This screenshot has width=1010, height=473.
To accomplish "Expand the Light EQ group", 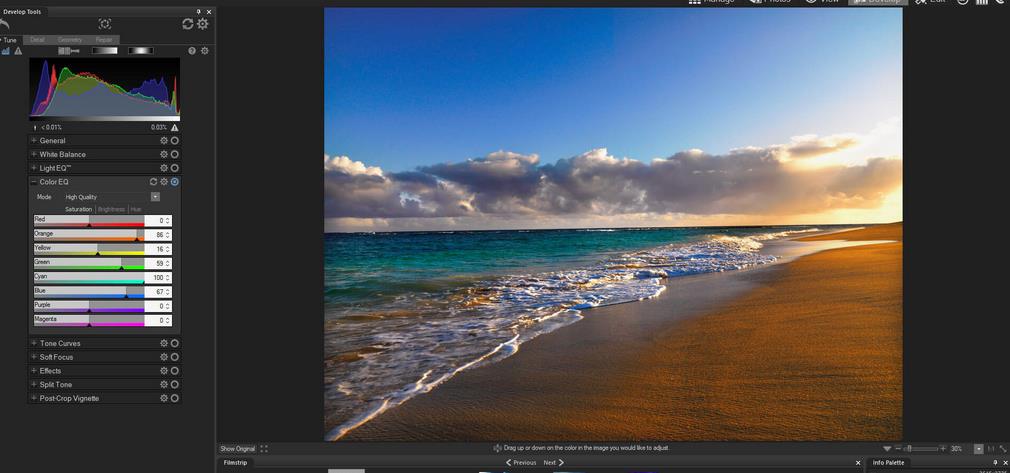I will [x=33, y=168].
